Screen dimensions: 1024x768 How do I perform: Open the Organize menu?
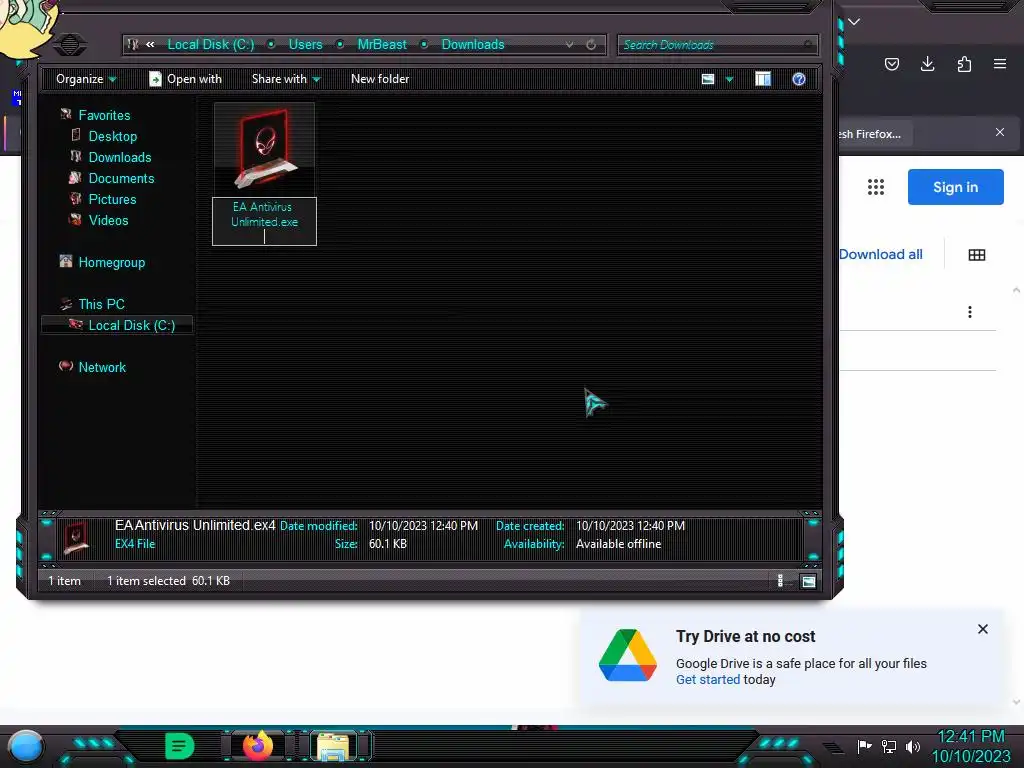(86, 79)
